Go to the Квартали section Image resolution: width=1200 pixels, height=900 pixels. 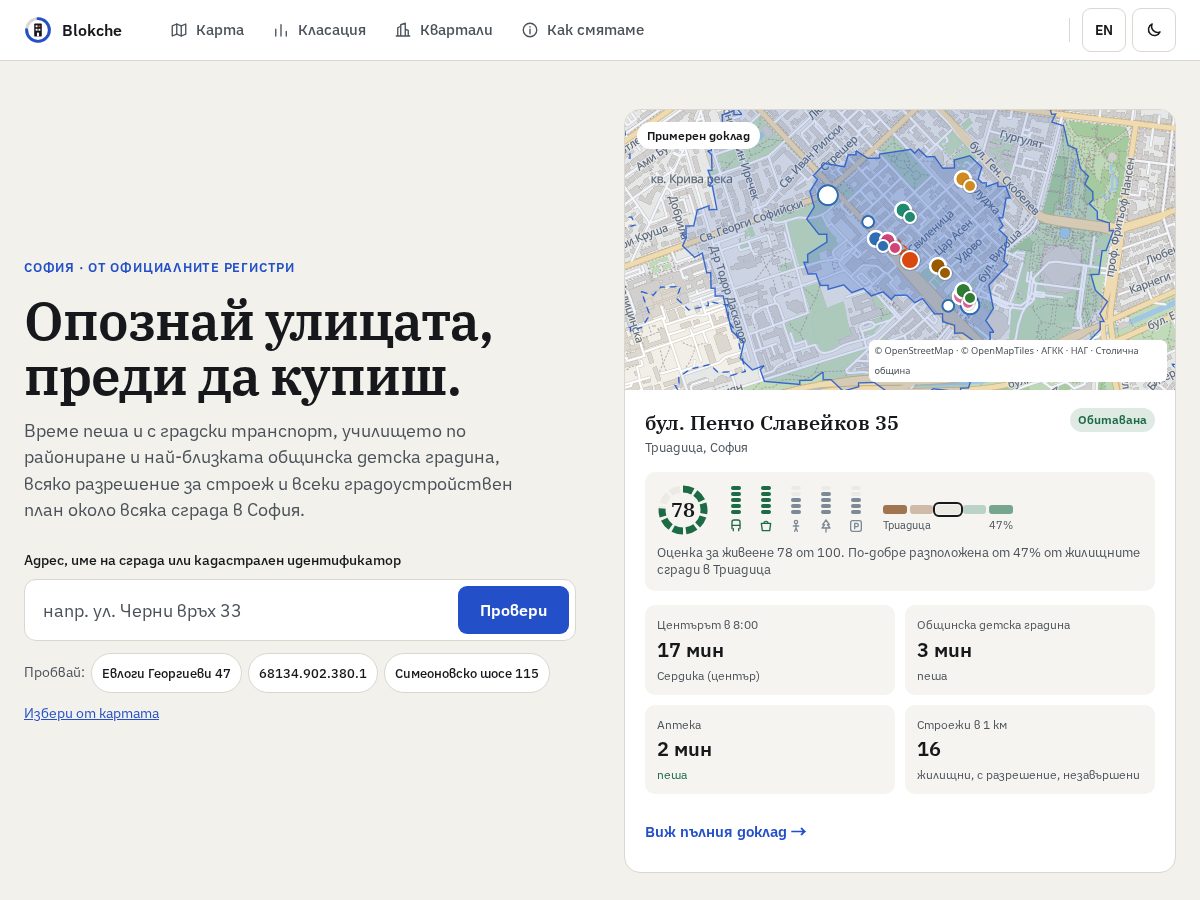pyautogui.click(x=443, y=30)
